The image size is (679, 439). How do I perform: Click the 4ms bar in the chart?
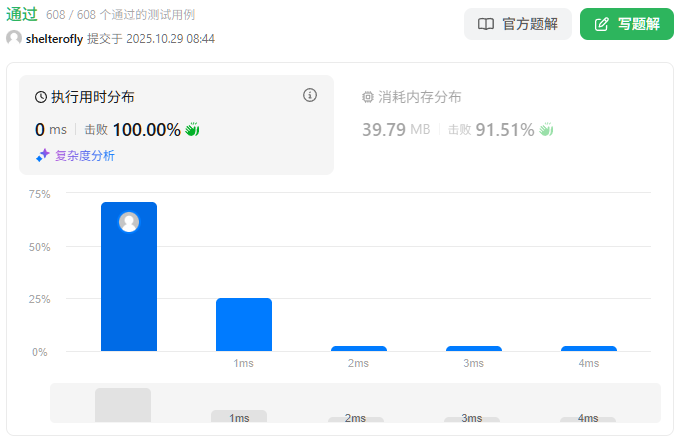coord(589,348)
